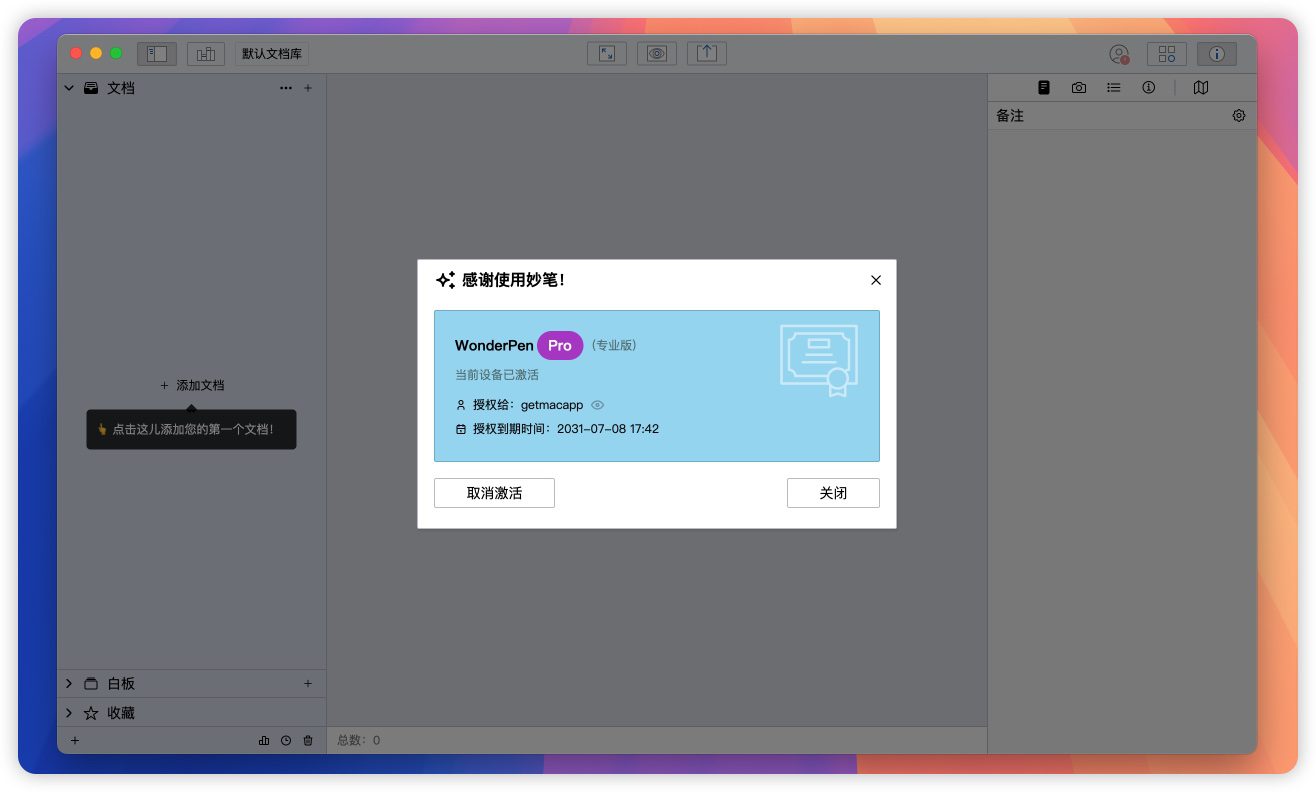Expand the 白板 section
Viewport: 1316px width, 792px height.
[x=69, y=684]
